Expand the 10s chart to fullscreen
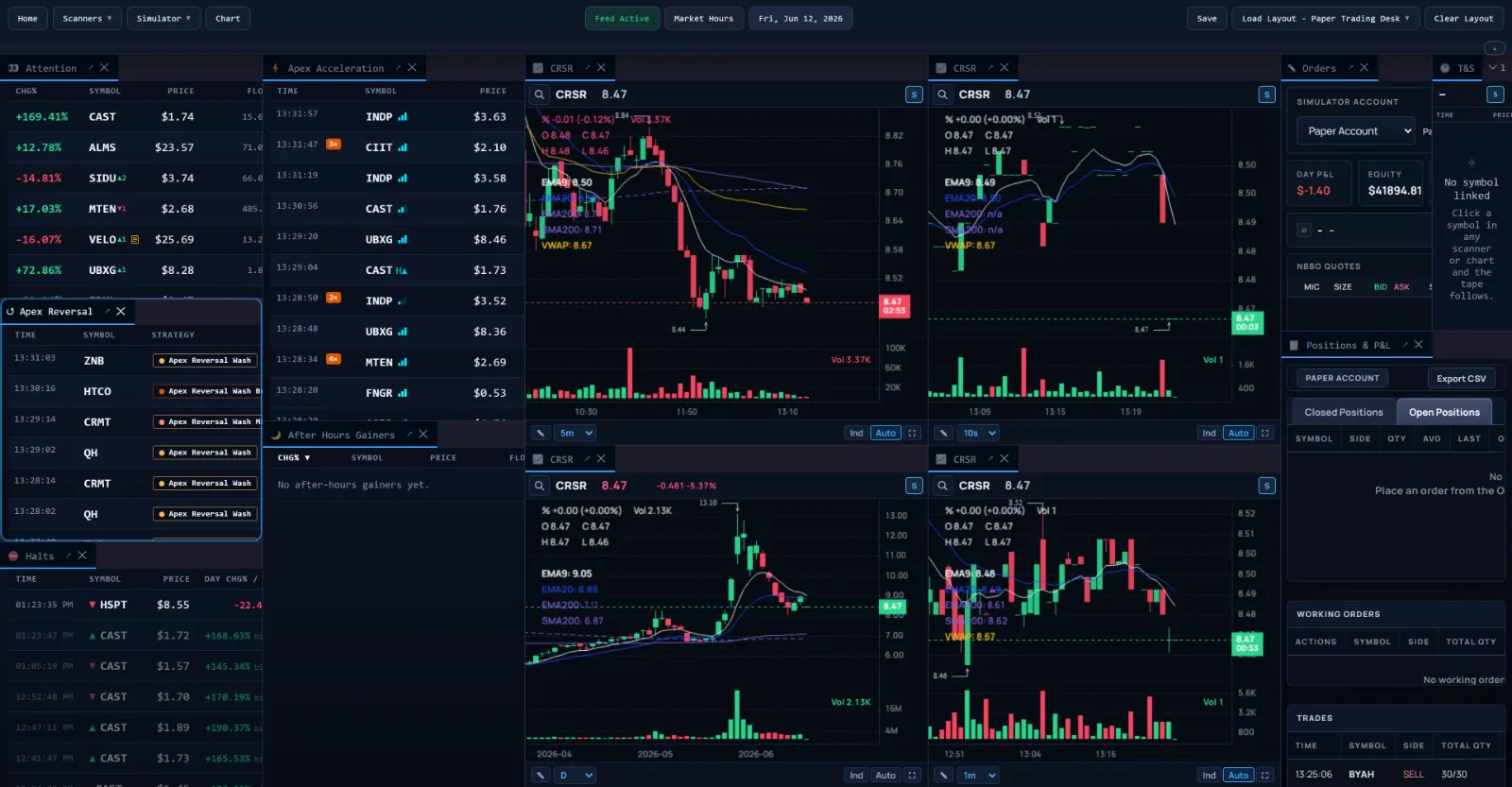Screen dimensions: 1512x787 click(1265, 433)
